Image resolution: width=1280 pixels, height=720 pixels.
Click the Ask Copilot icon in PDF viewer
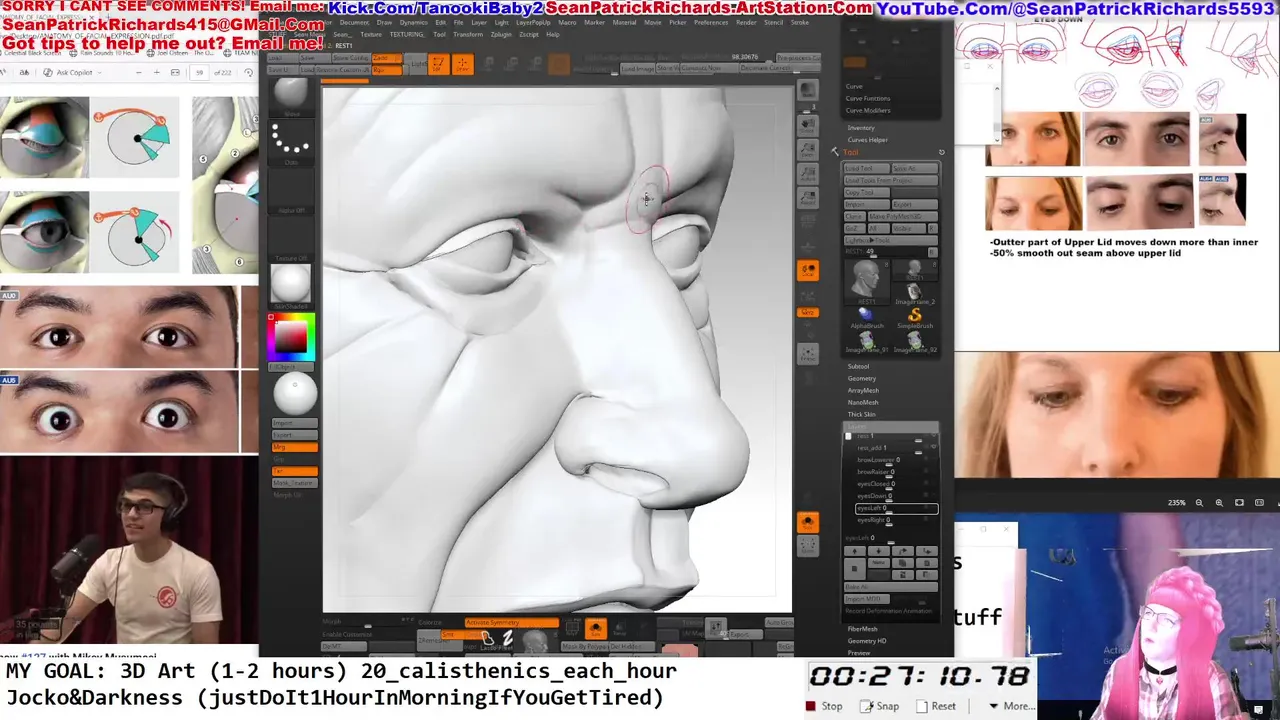[x=47, y=72]
